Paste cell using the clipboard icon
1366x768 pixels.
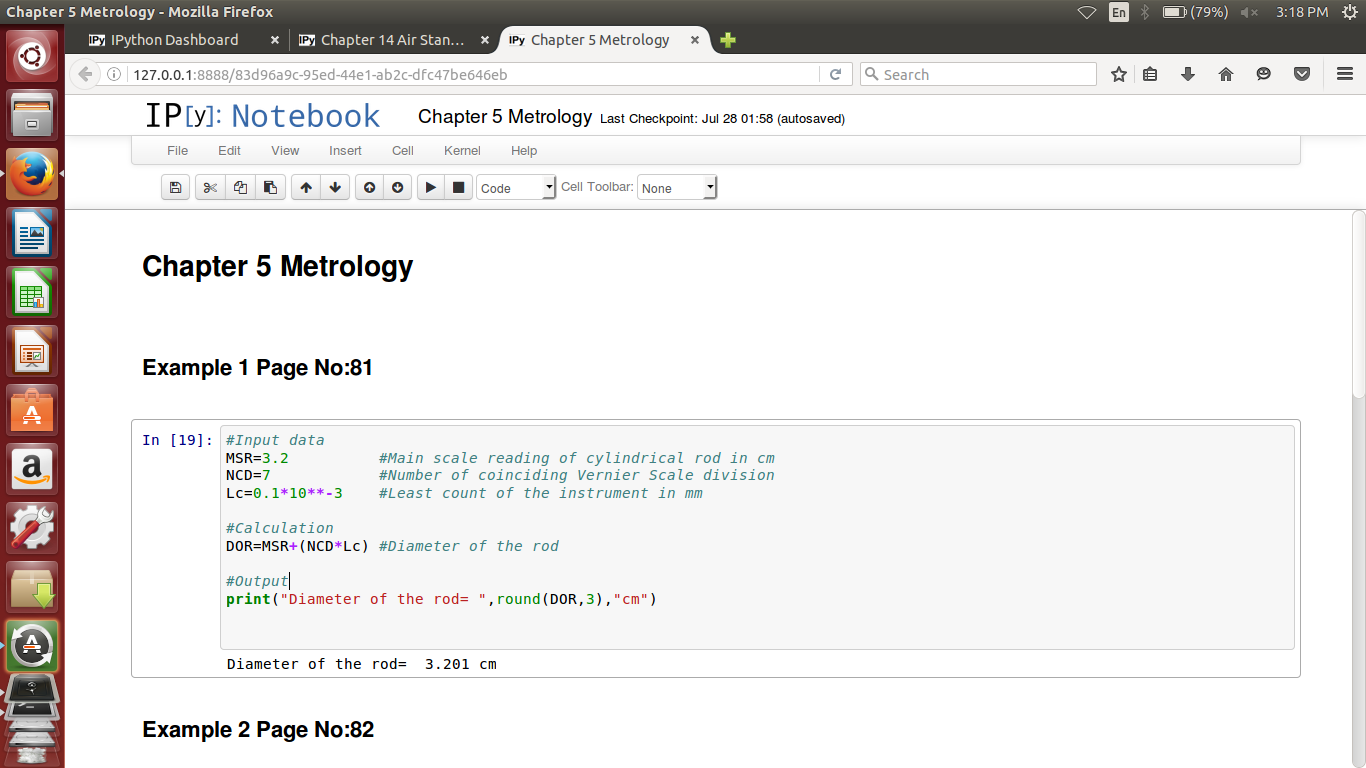270,187
